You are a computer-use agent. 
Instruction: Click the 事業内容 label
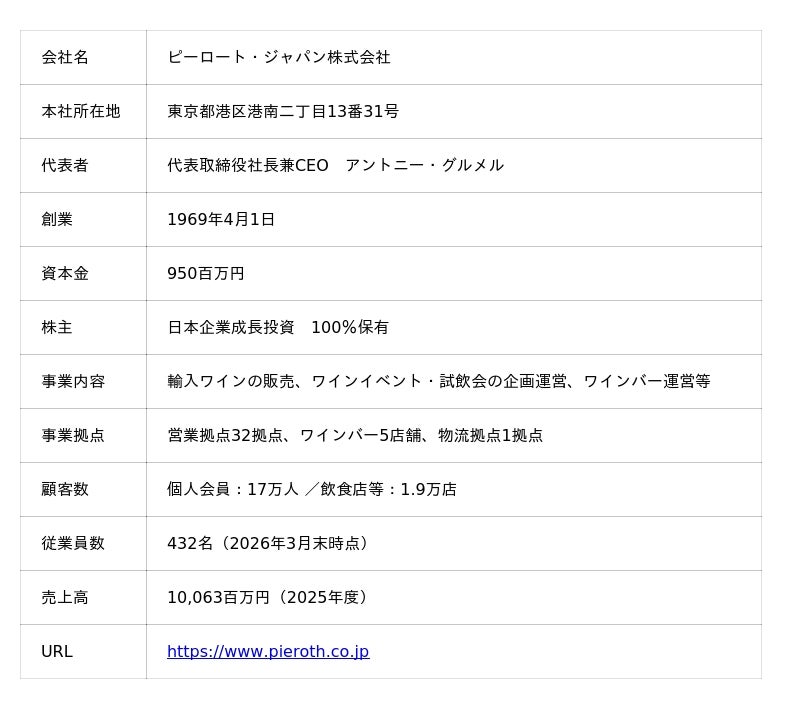[73, 382]
